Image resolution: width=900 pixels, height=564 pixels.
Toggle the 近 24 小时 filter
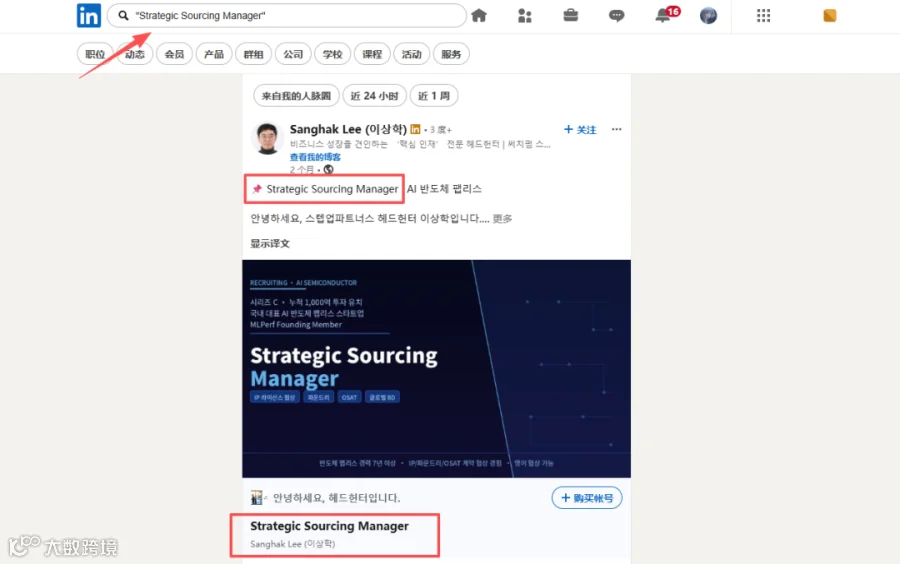(374, 96)
